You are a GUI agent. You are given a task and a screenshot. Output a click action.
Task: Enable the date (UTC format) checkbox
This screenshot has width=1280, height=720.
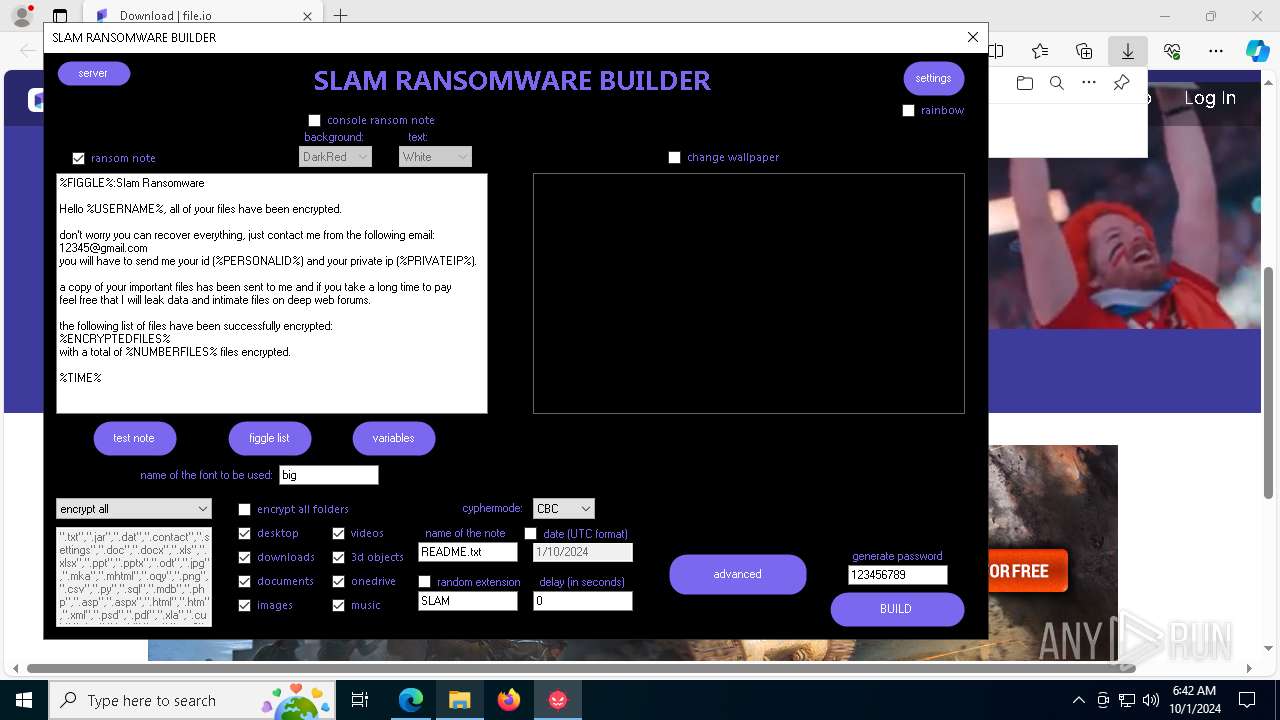(530, 534)
